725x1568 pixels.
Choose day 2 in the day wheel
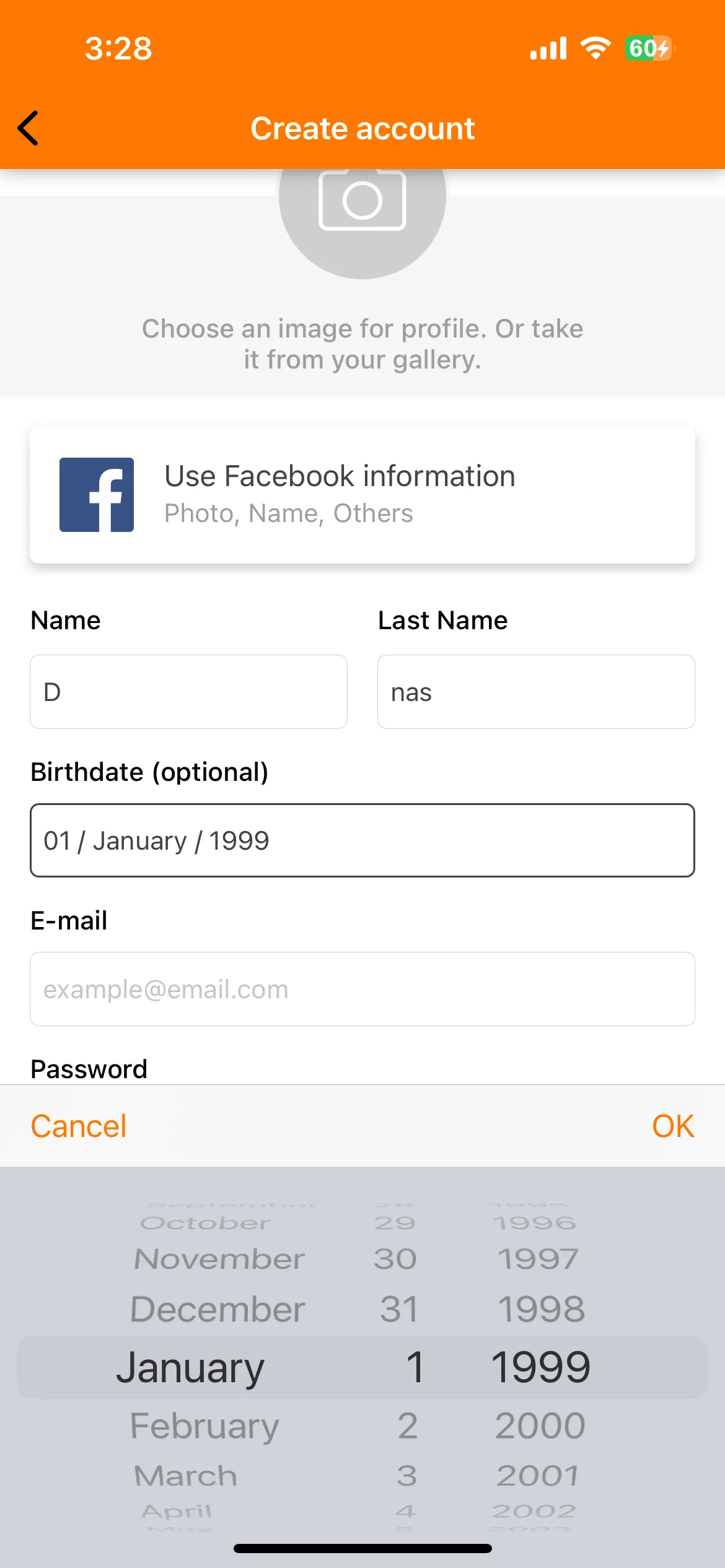[408, 1426]
